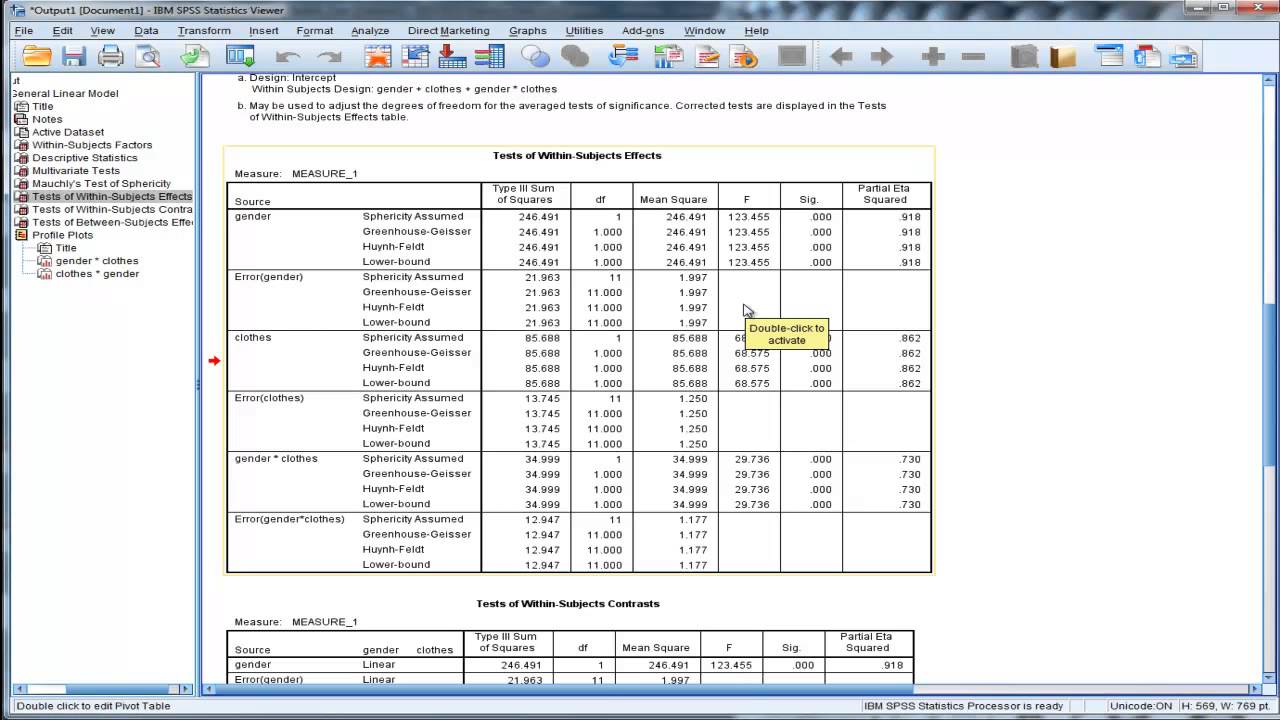The height and width of the screenshot is (720, 1280).
Task: Promote outline item with left arrow
Action: [x=841, y=57]
